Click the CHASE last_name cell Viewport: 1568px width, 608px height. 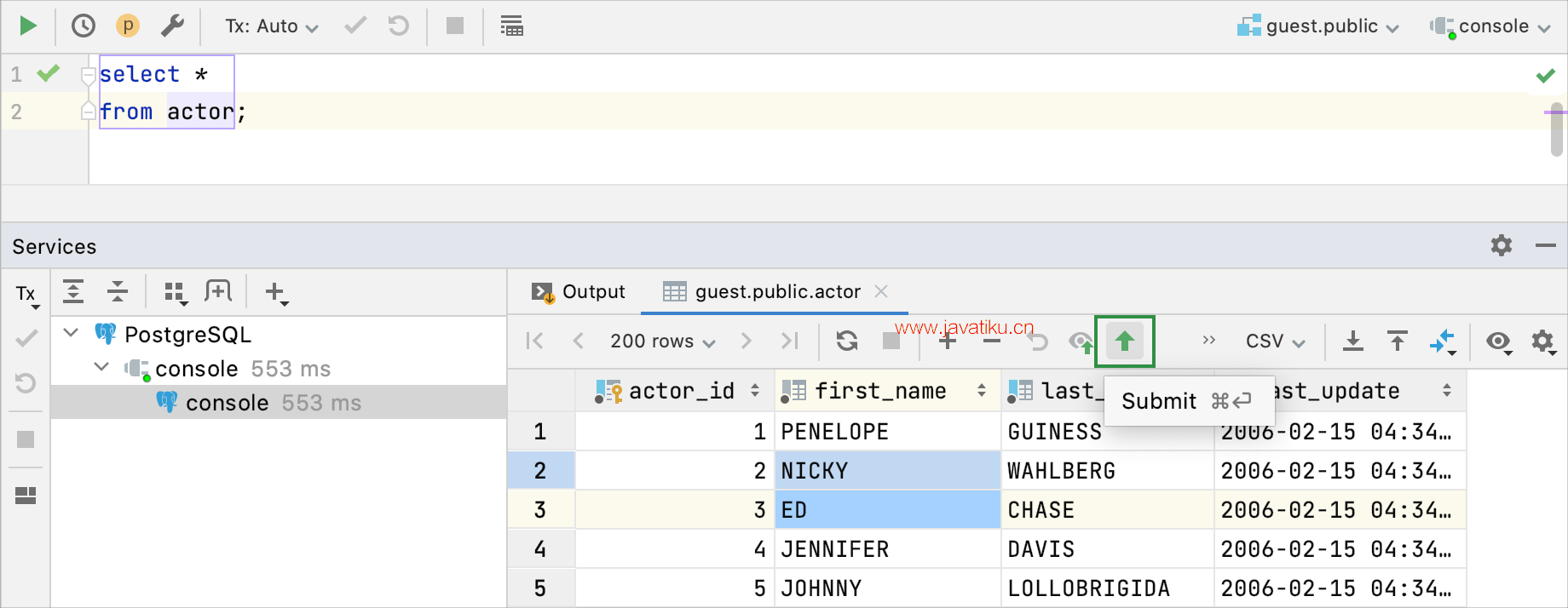(x=1108, y=510)
